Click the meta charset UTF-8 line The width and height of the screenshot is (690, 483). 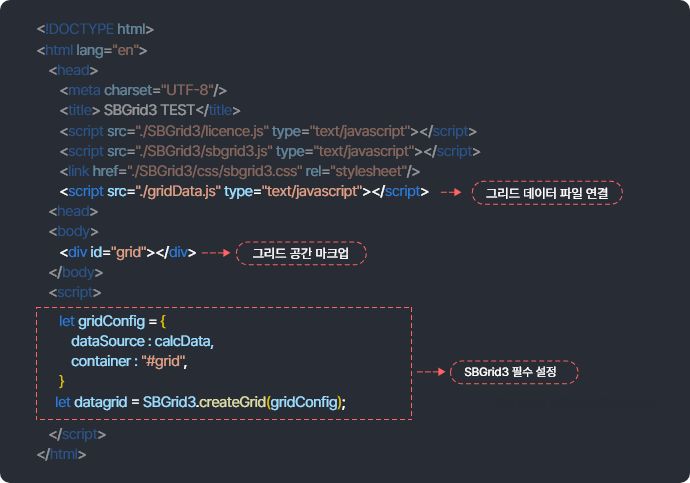coord(149,90)
